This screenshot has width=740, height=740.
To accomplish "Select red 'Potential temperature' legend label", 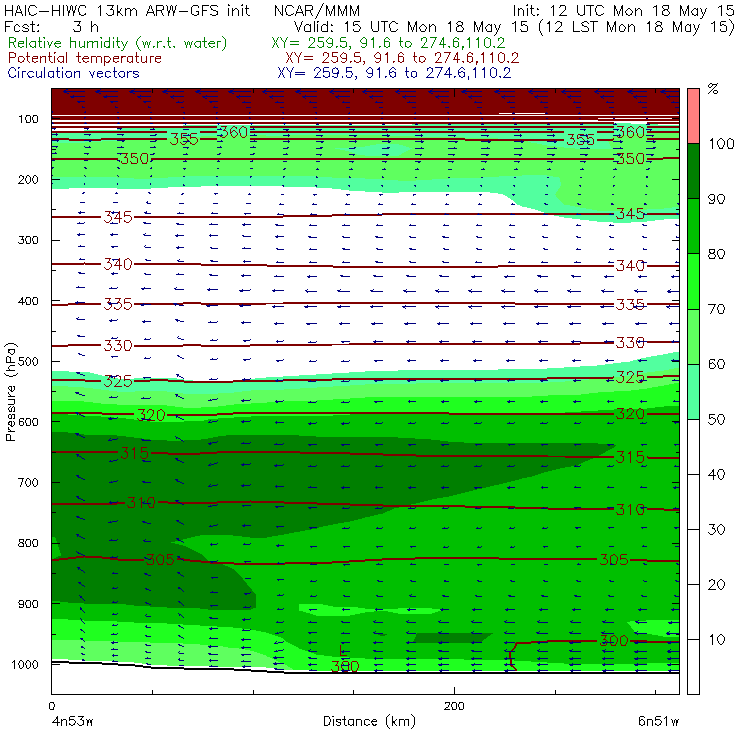I will pyautogui.click(x=84, y=58).
